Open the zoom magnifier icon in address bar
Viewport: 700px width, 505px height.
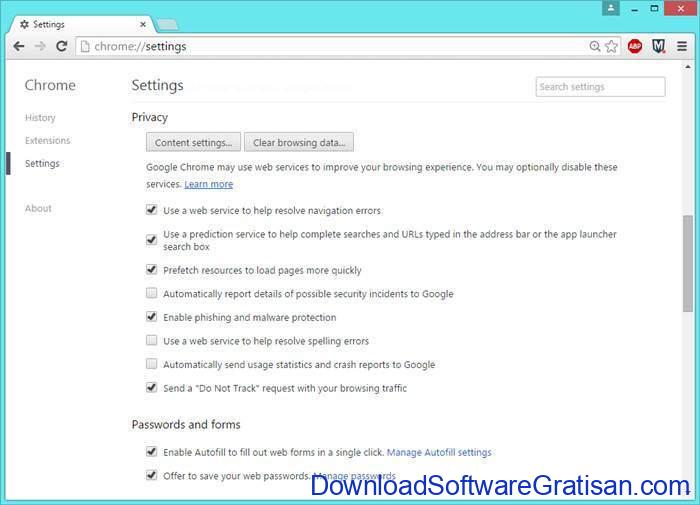pyautogui.click(x=595, y=46)
